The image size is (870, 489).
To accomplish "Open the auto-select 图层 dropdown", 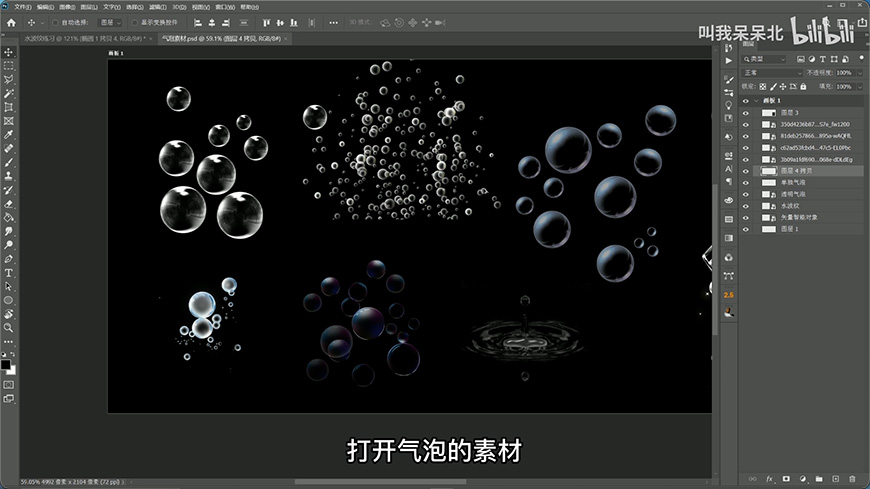I will coord(110,23).
